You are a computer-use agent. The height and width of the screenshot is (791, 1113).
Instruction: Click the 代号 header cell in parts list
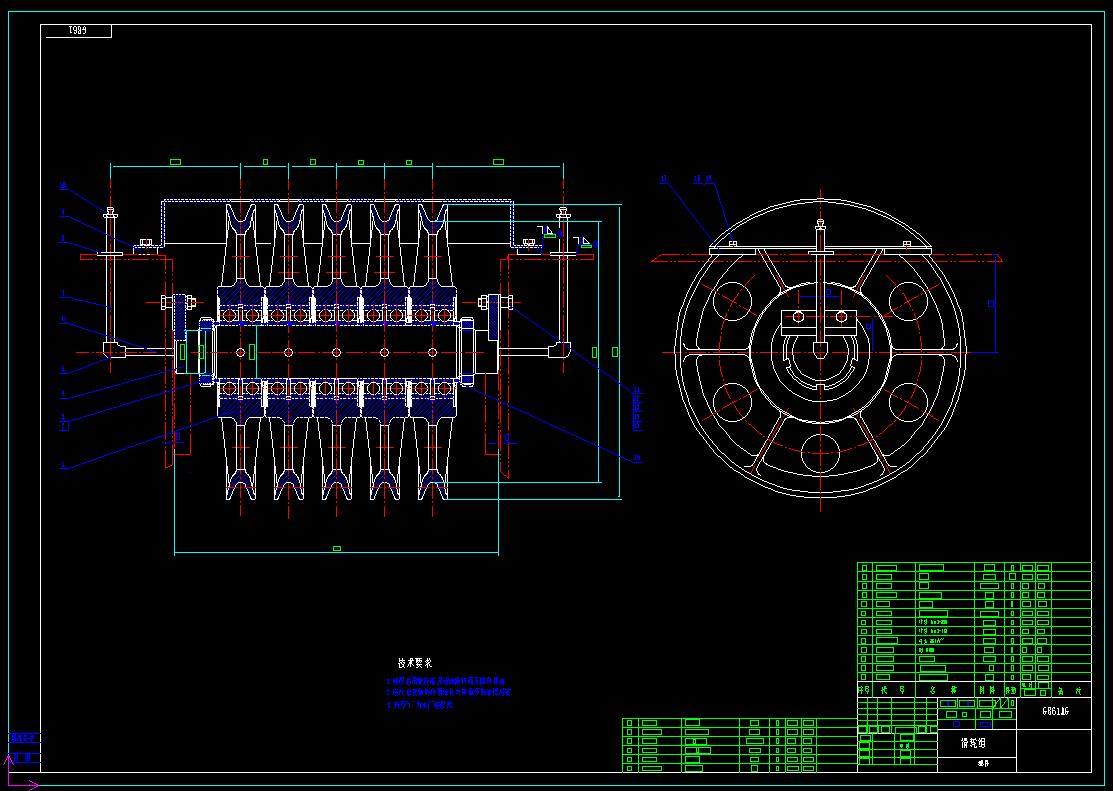892,690
